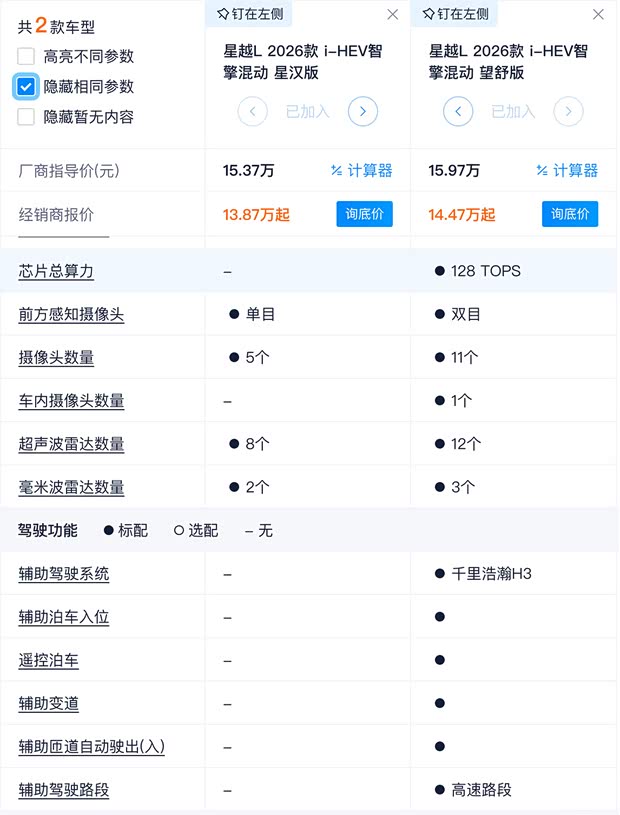Open the 超声波雷达数量 parameter link

(71, 444)
